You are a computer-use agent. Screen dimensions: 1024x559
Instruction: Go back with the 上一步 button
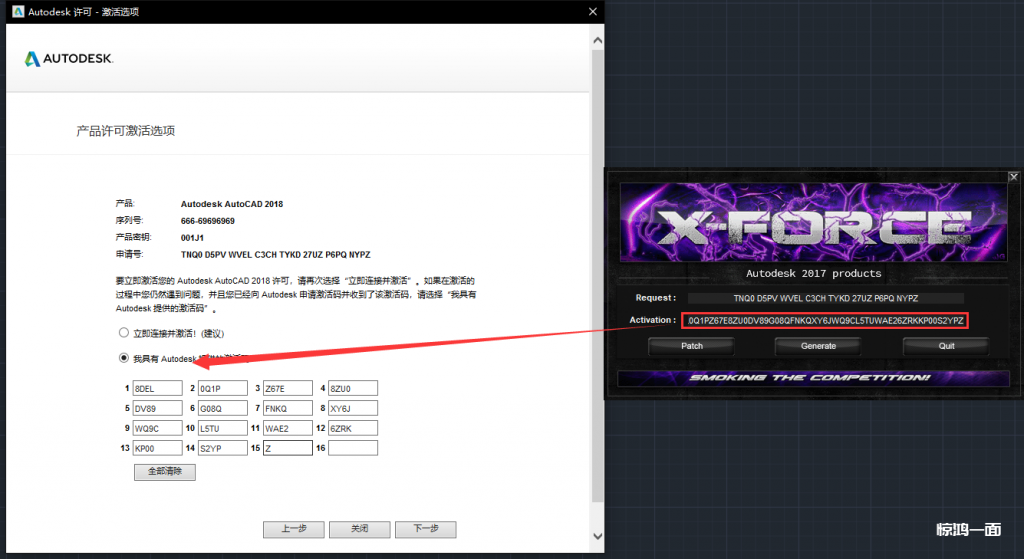293,529
